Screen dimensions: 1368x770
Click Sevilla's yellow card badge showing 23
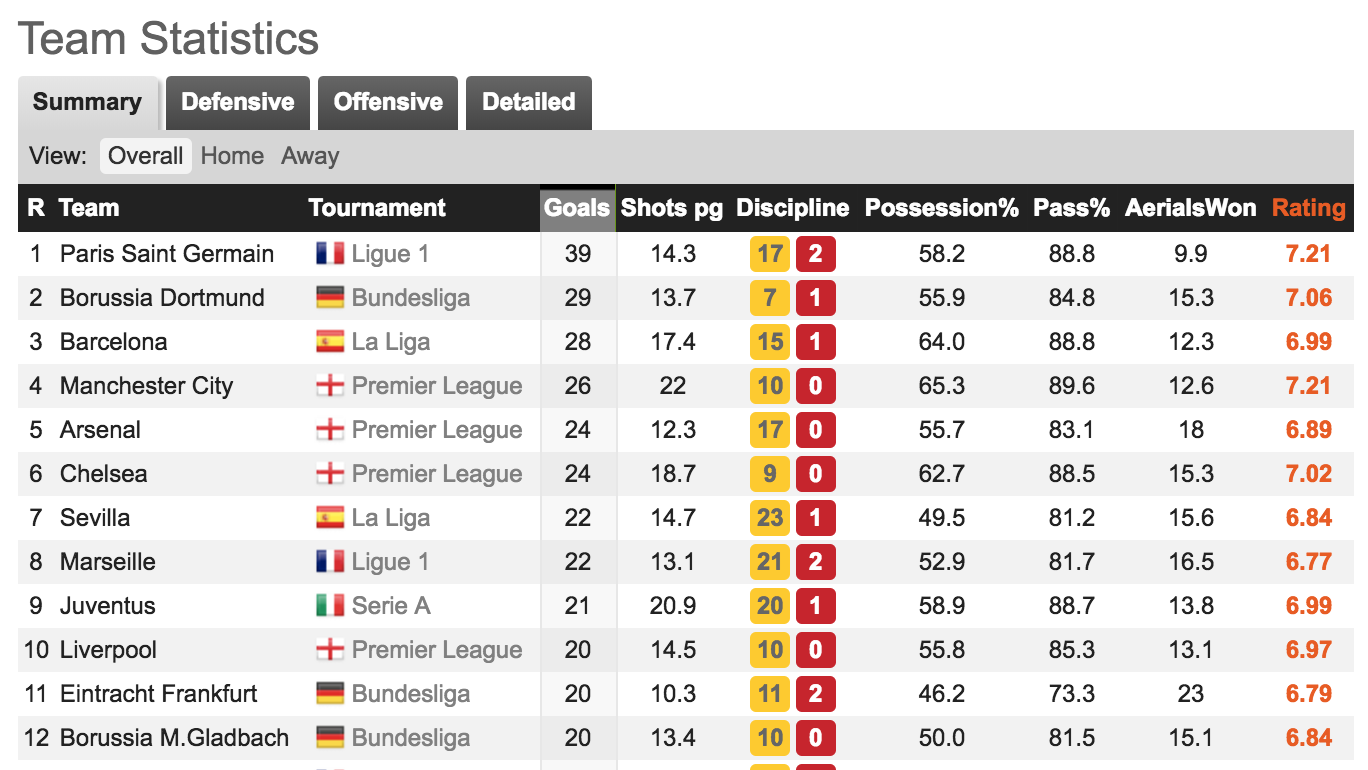tap(770, 518)
